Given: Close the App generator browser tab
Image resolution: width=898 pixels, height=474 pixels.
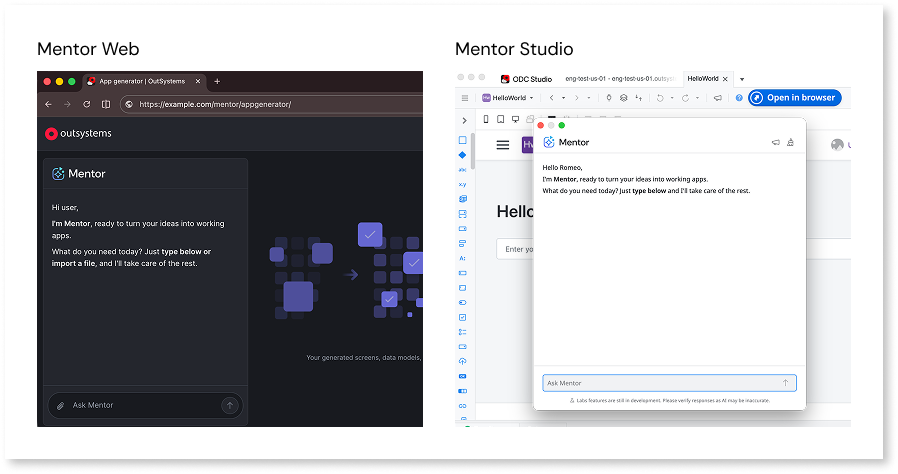Looking at the screenshot, I should click(x=198, y=81).
